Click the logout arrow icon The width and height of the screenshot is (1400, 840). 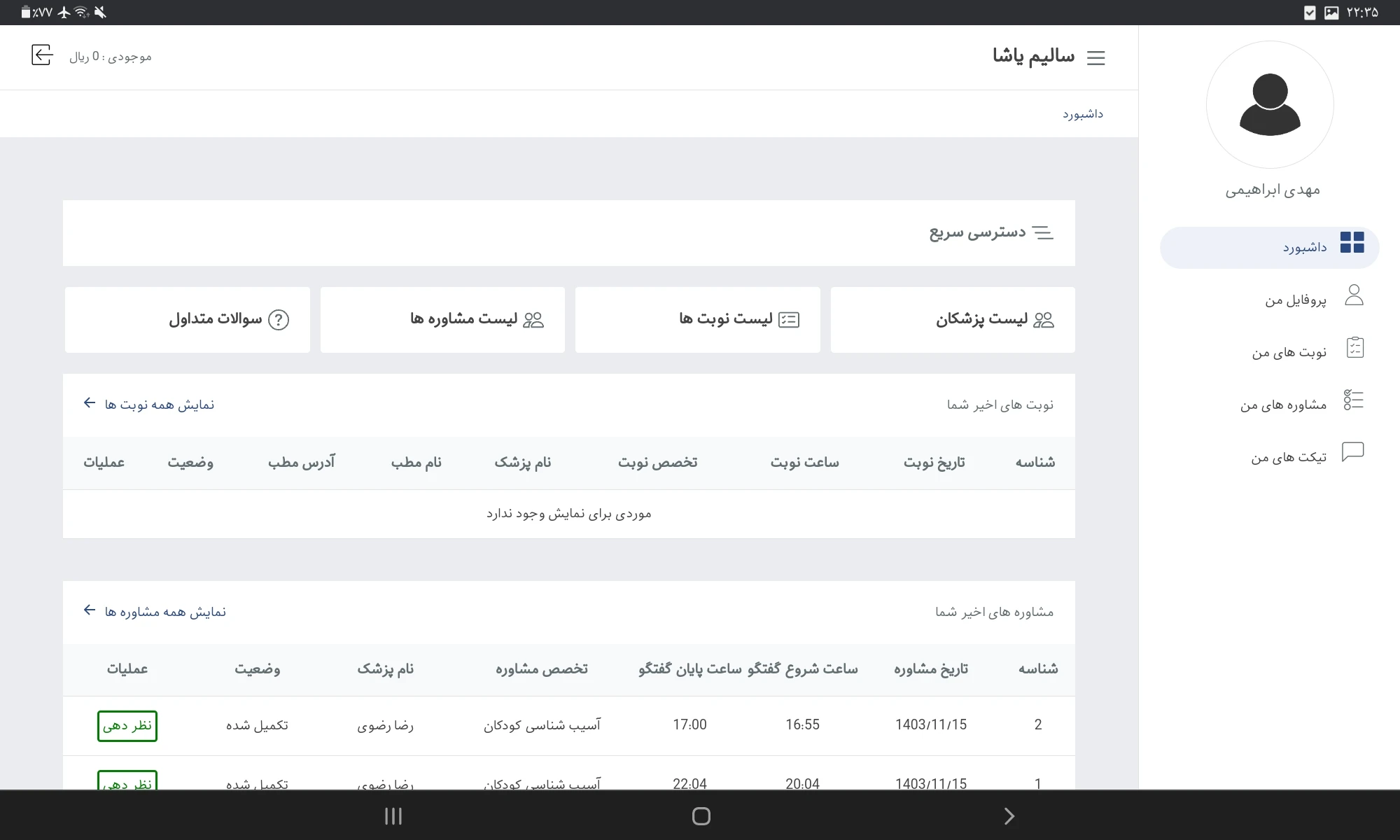[x=42, y=55]
